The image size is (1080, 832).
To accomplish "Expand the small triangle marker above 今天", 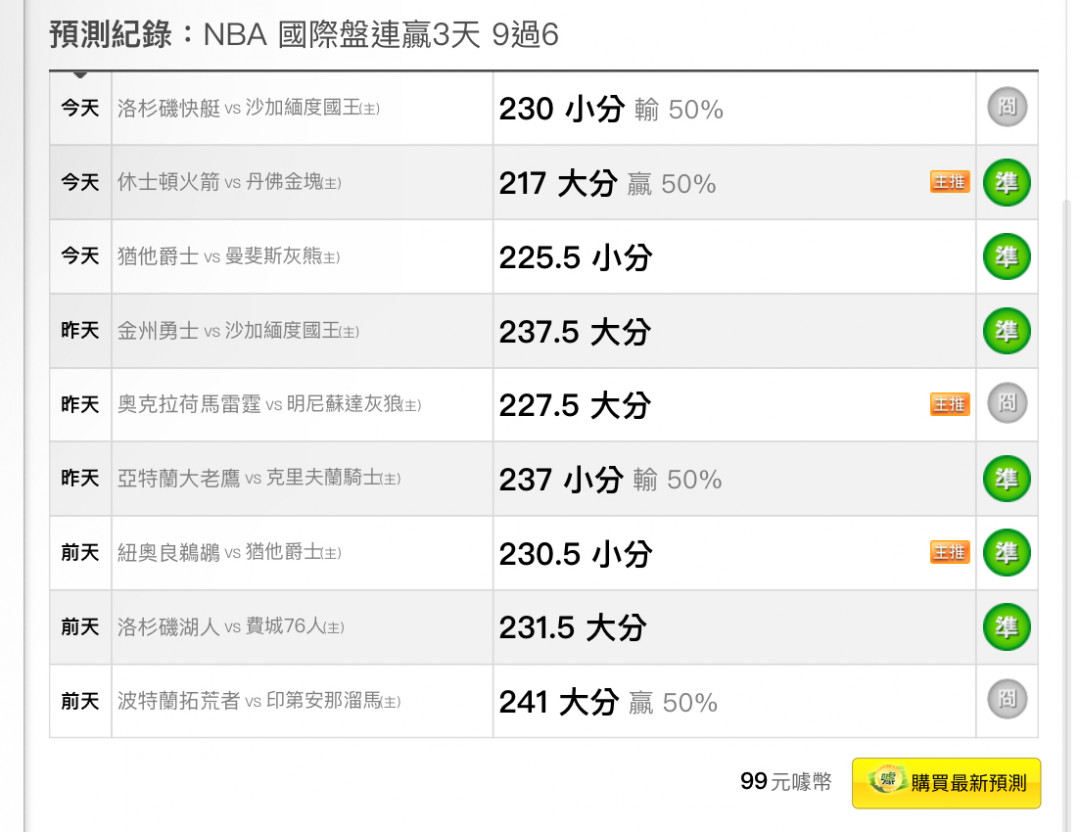I will tap(80, 74).
